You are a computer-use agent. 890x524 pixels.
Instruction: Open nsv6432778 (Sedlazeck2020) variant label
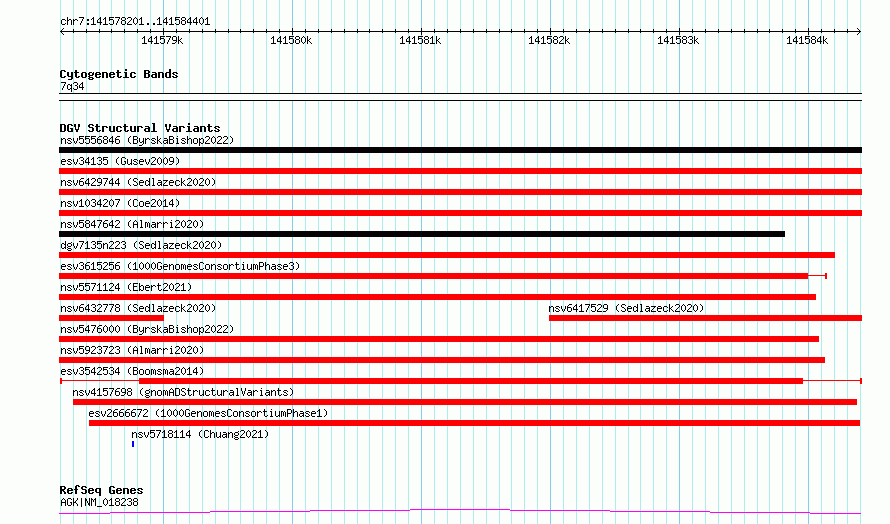pyautogui.click(x=138, y=308)
